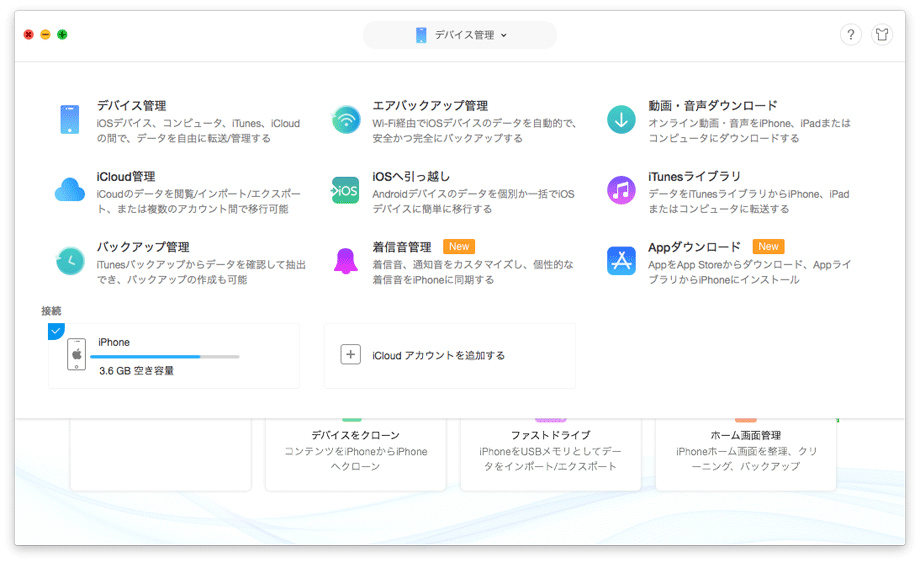Select the iOSへ引っ越し menu title
The height and width of the screenshot is (563, 920).
411,177
